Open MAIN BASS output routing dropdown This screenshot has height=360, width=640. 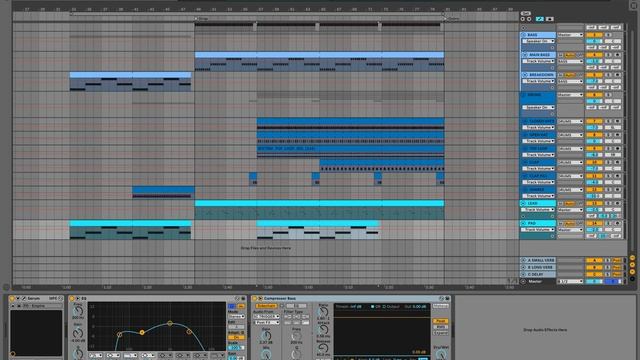[570, 61]
